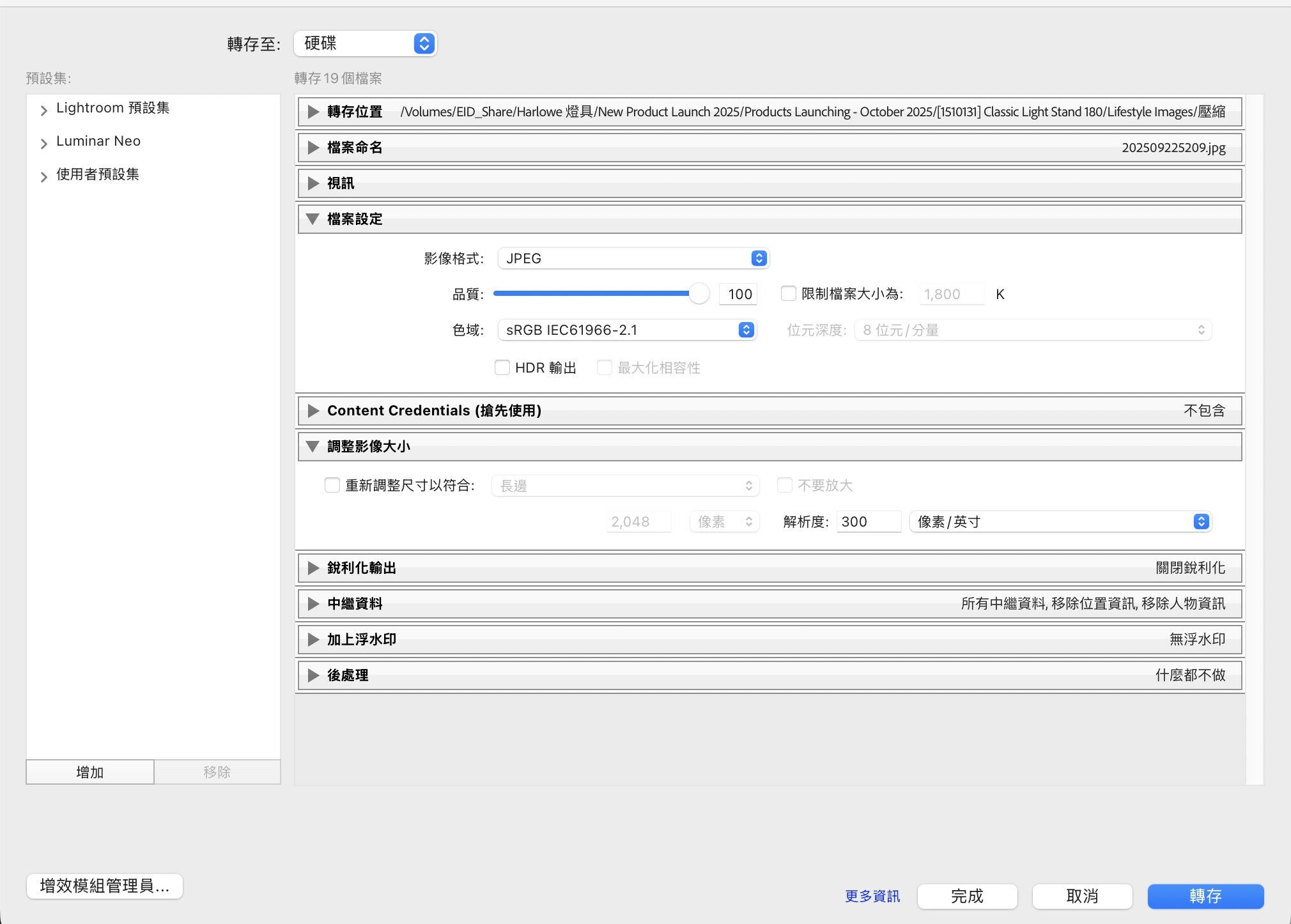Open the 轉存至 destination dropdown
The width and height of the screenshot is (1291, 924).
(364, 43)
